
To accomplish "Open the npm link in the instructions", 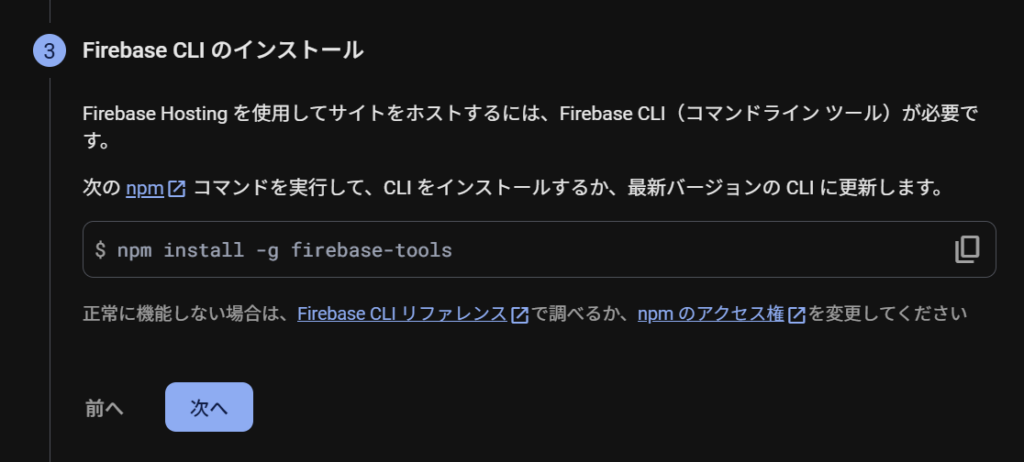I will pos(142,188).
